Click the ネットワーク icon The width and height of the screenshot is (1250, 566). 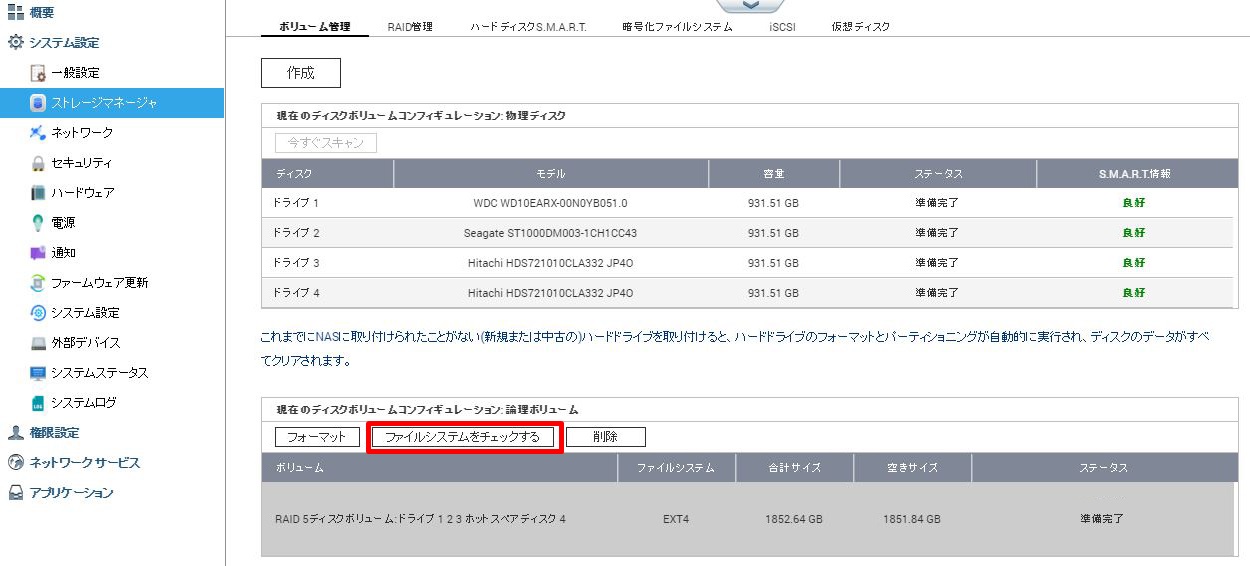(38, 133)
